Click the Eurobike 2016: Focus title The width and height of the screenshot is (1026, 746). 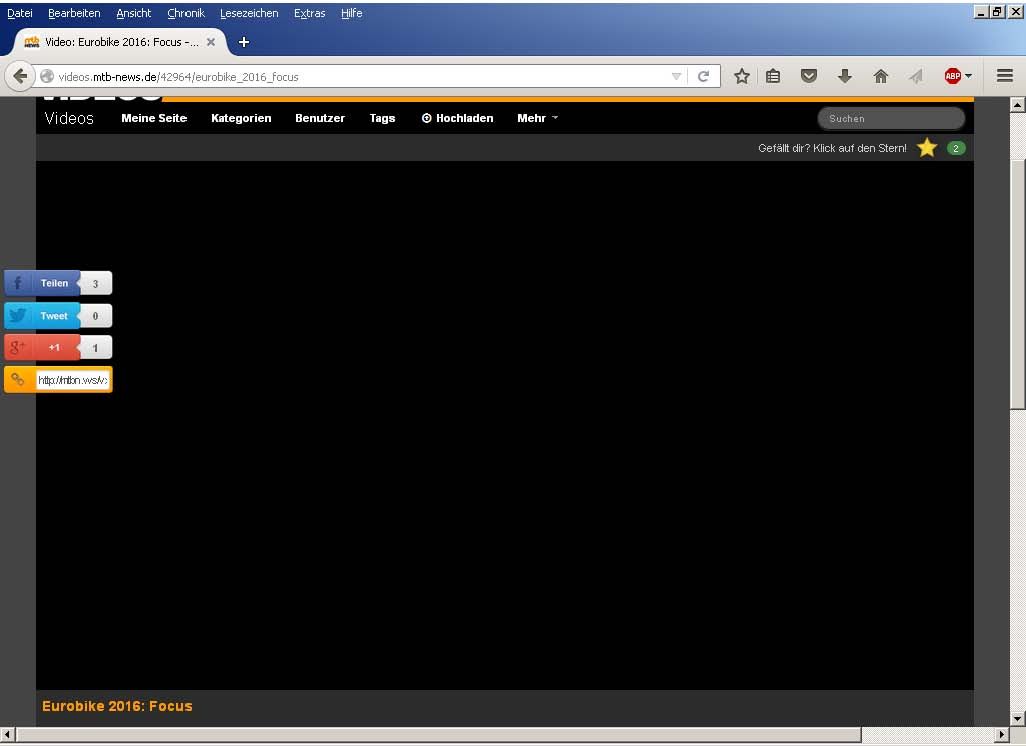tap(117, 706)
